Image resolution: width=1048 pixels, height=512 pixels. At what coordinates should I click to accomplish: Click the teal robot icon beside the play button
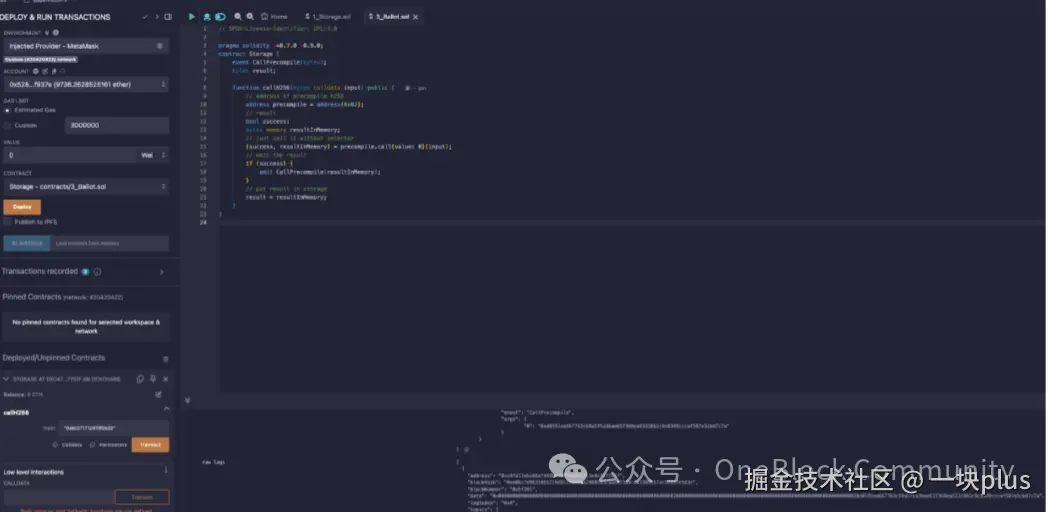pos(207,17)
